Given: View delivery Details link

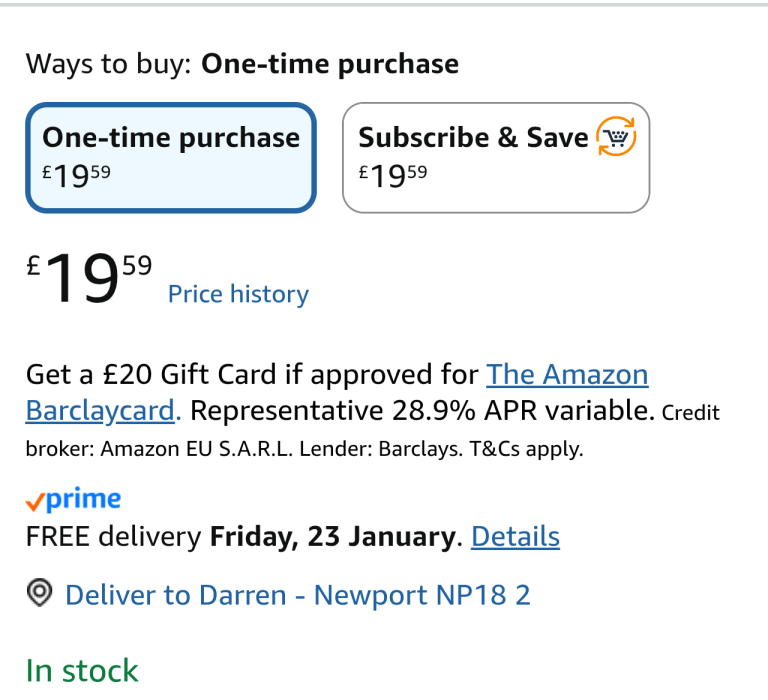Looking at the screenshot, I should coord(515,537).
